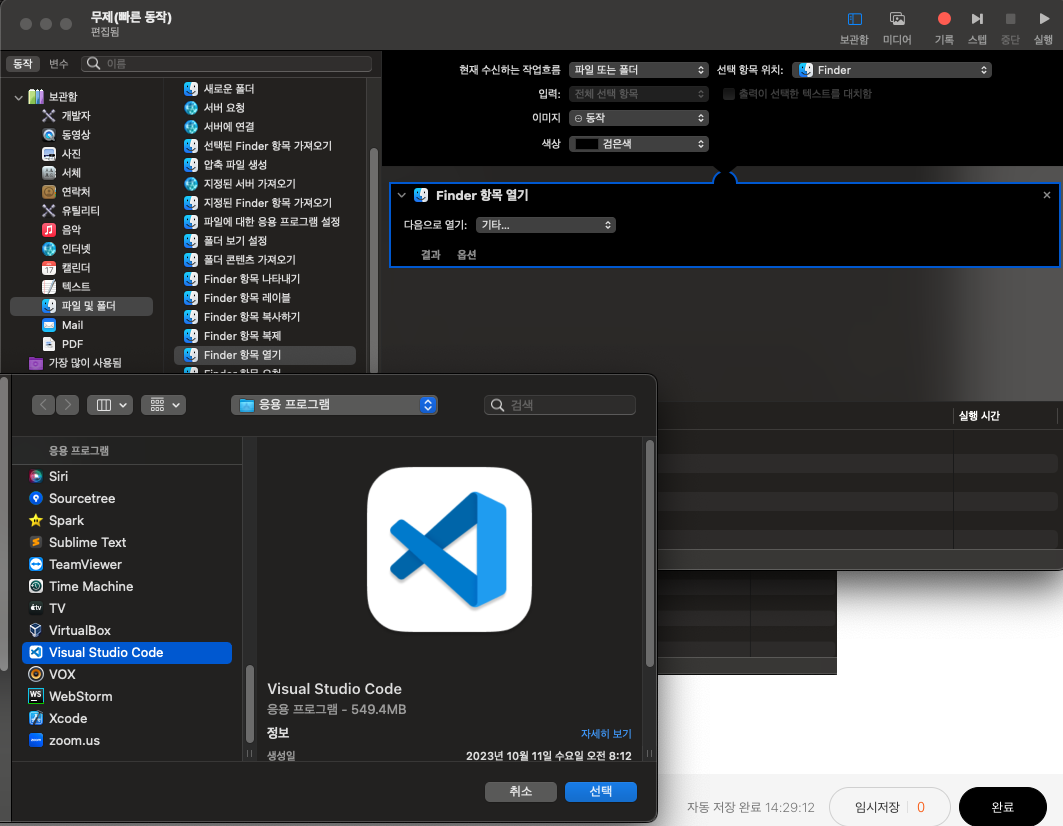Viewport: 1063px width, 826px height.
Task: Click the 자세히 보기 link
Action: pos(606,734)
